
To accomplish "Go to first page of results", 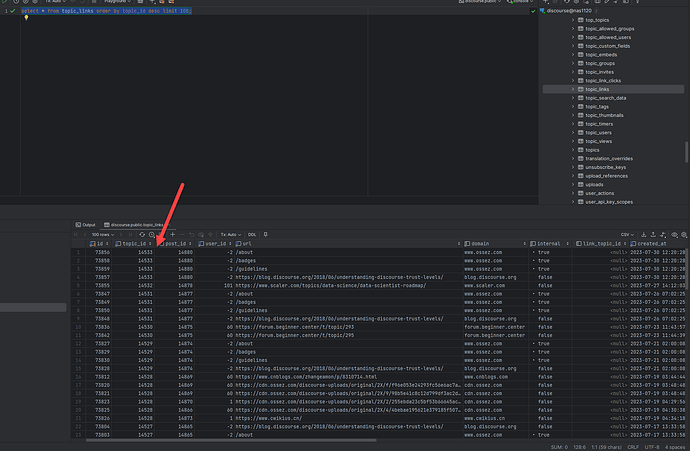I will (76, 235).
